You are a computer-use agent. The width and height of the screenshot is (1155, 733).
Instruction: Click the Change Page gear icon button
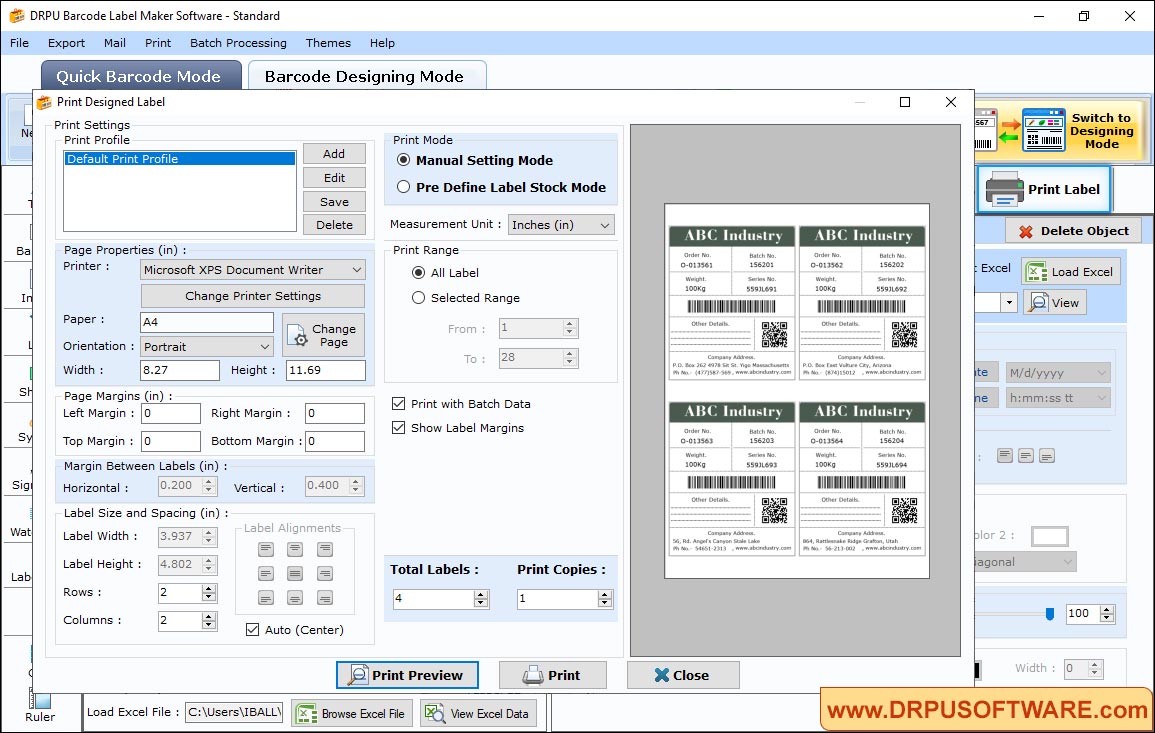click(x=323, y=335)
